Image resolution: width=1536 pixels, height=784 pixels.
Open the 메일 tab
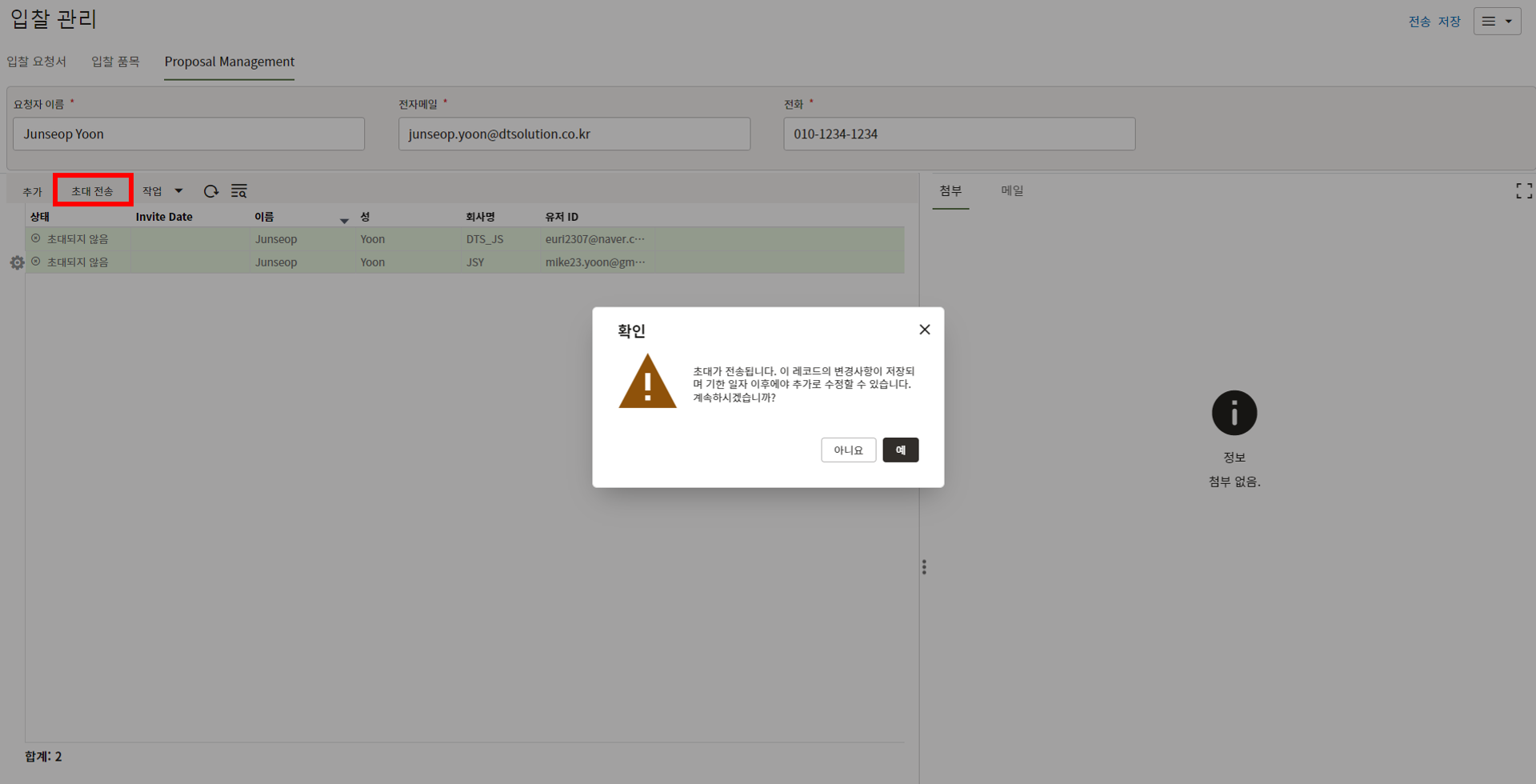(1012, 190)
